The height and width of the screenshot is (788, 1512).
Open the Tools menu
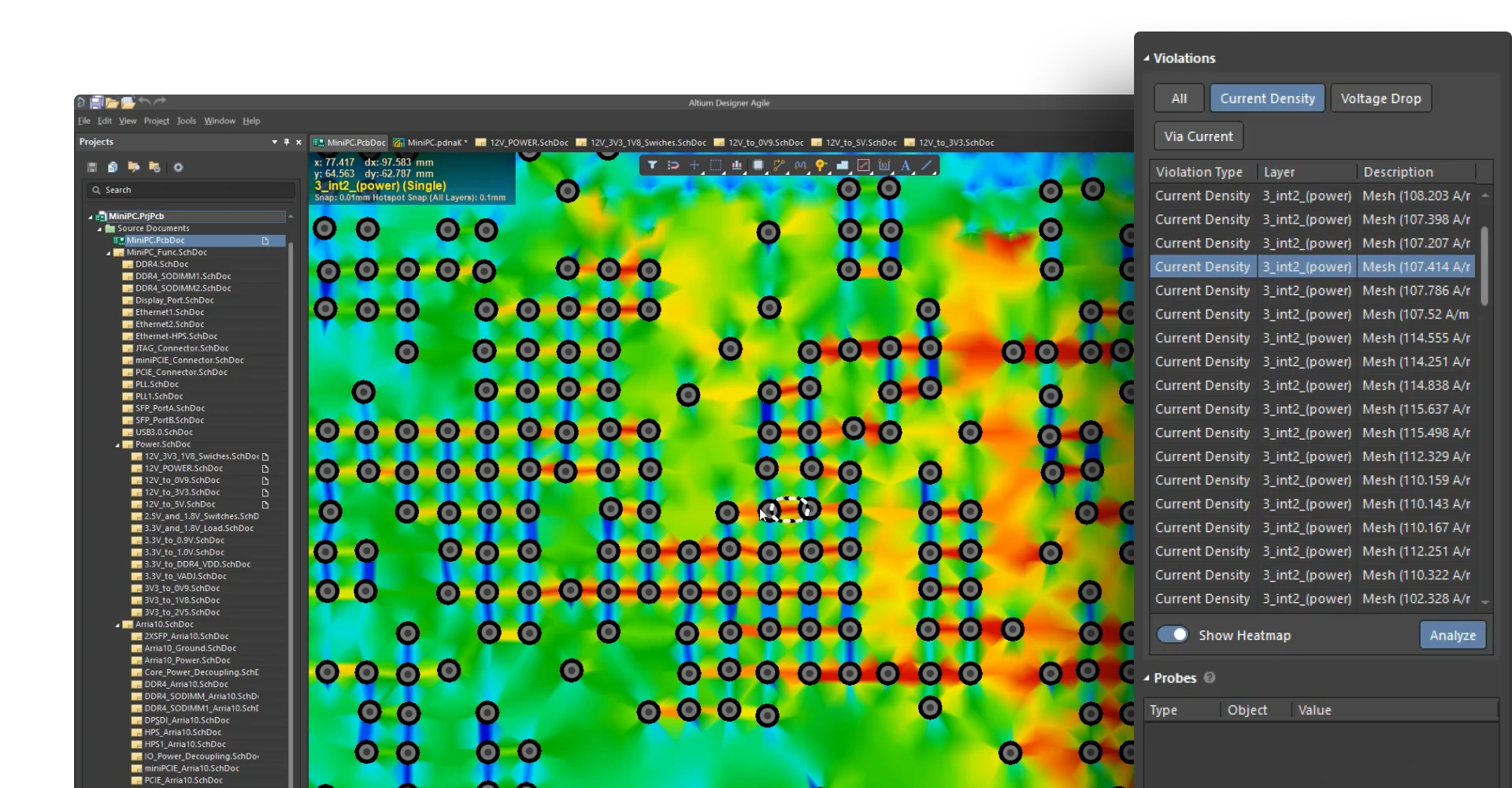pos(186,121)
